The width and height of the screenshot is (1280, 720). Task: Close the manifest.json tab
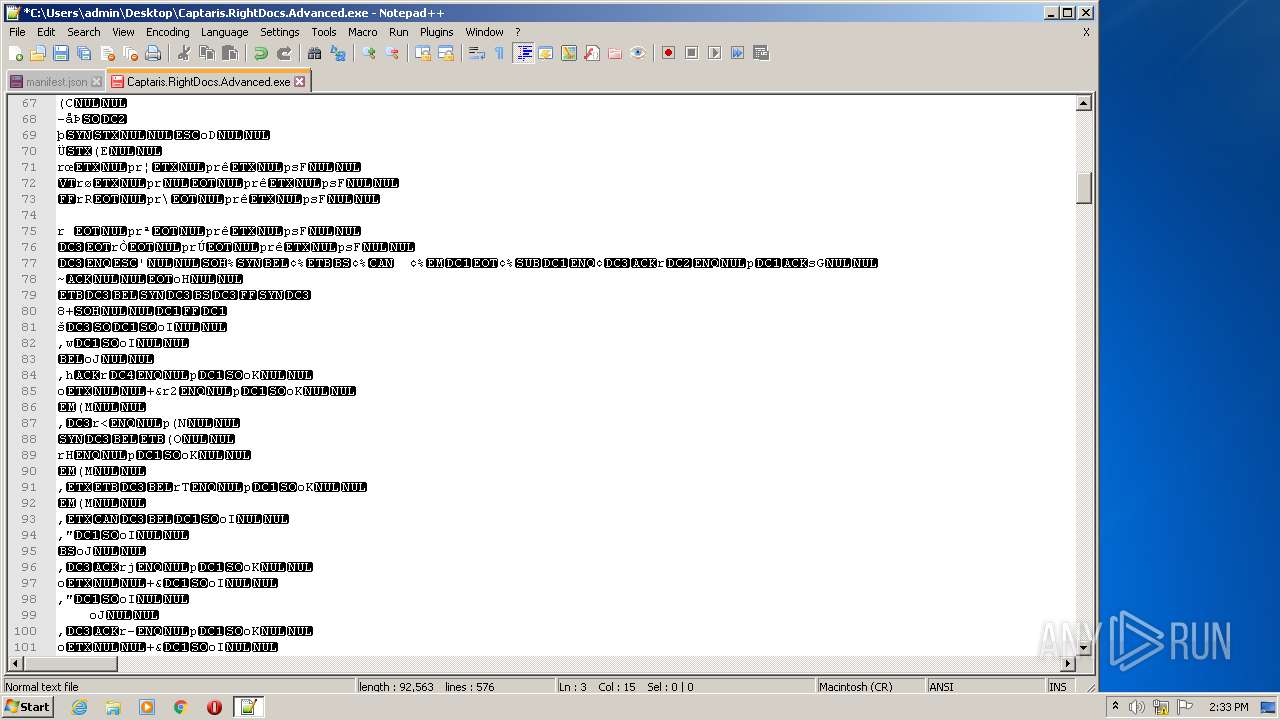(x=96, y=82)
